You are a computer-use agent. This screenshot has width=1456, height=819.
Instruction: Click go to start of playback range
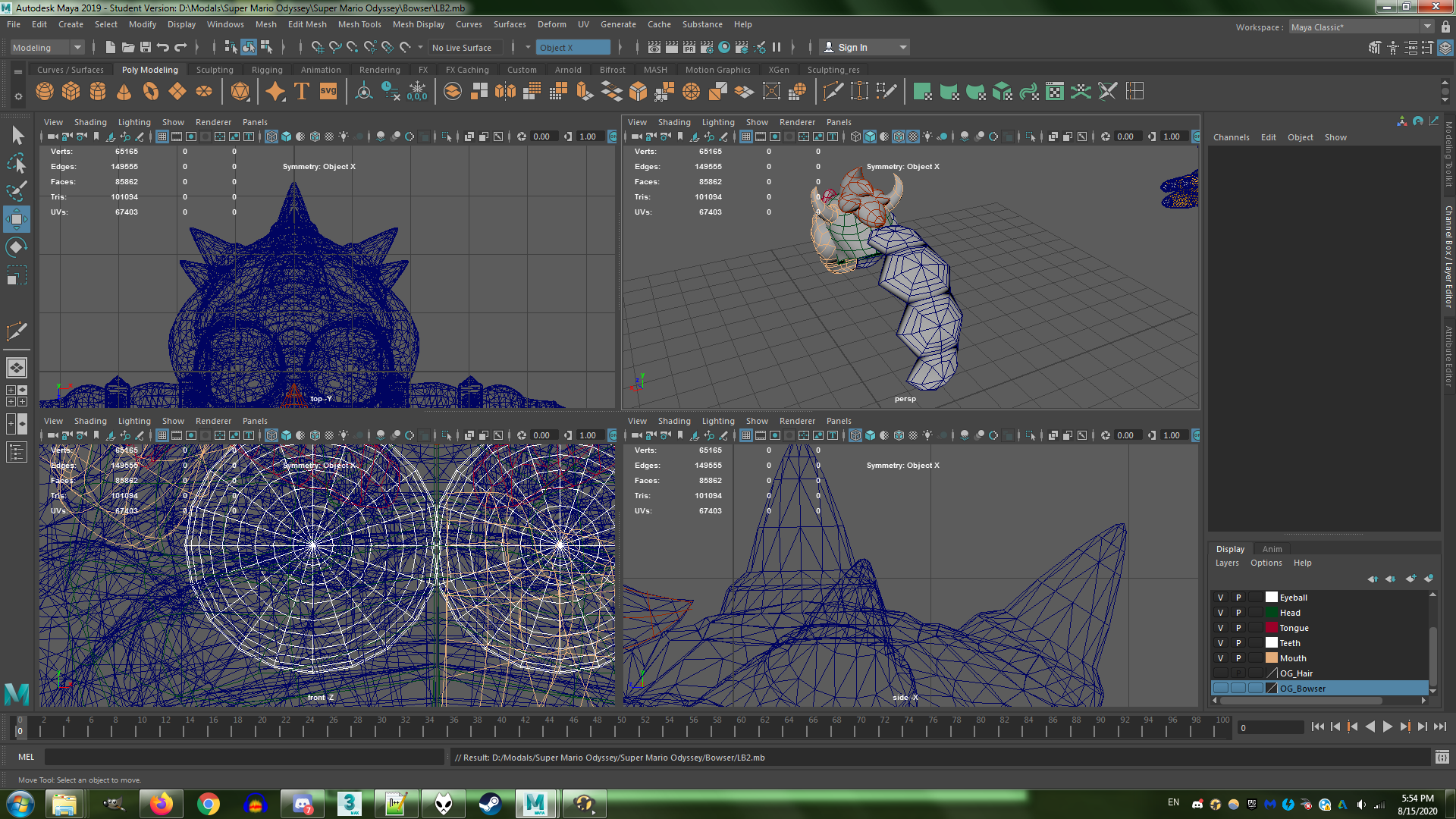point(1318,726)
